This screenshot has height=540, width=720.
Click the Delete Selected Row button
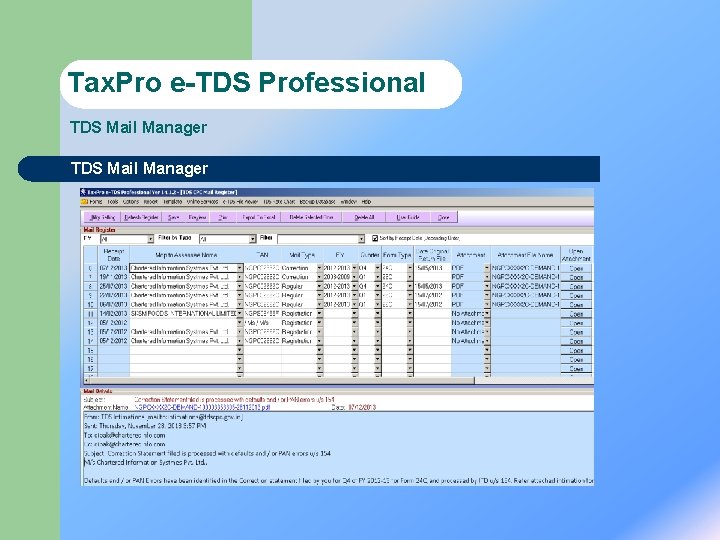pyautogui.click(x=311, y=217)
